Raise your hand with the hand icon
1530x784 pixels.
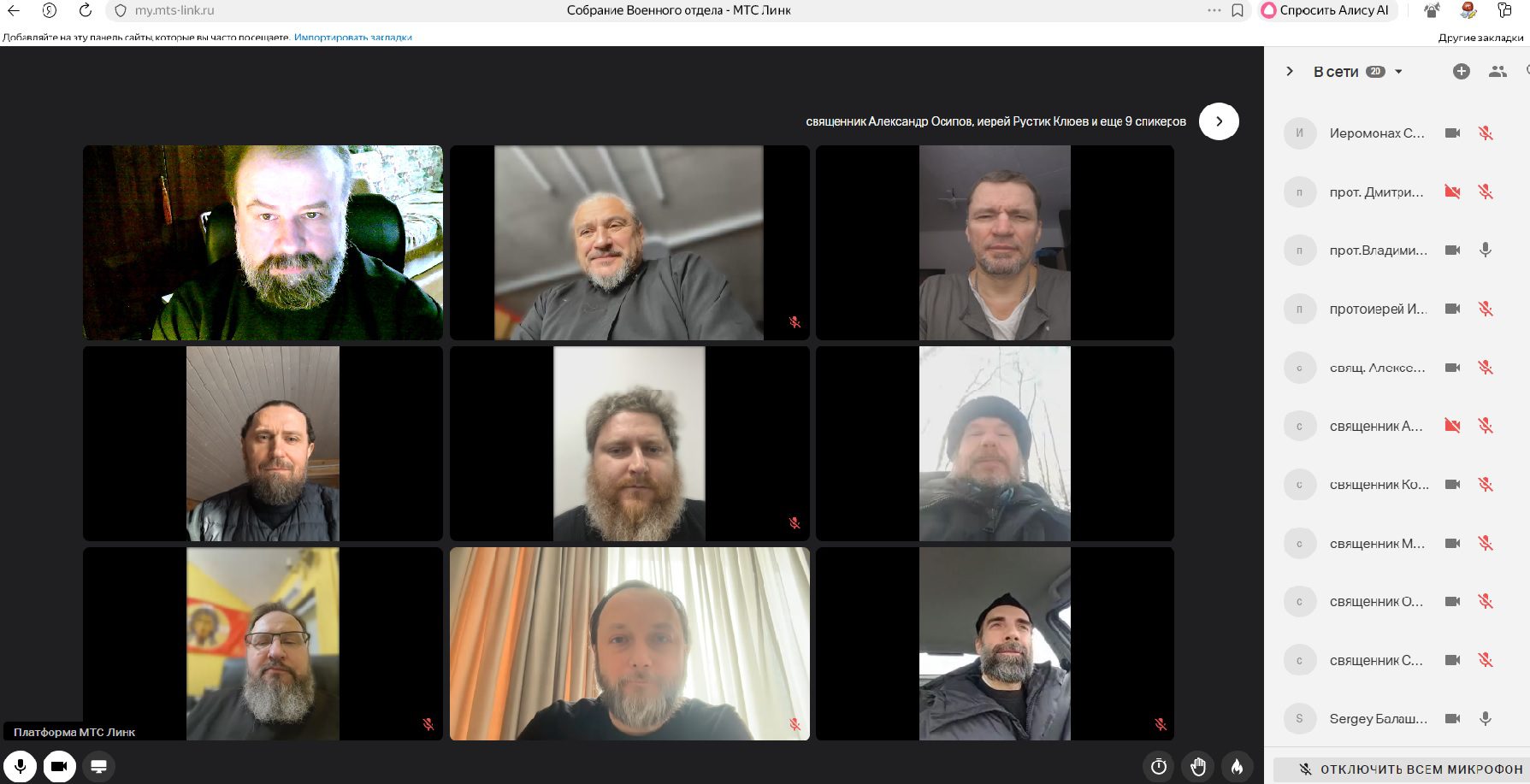tap(1198, 767)
